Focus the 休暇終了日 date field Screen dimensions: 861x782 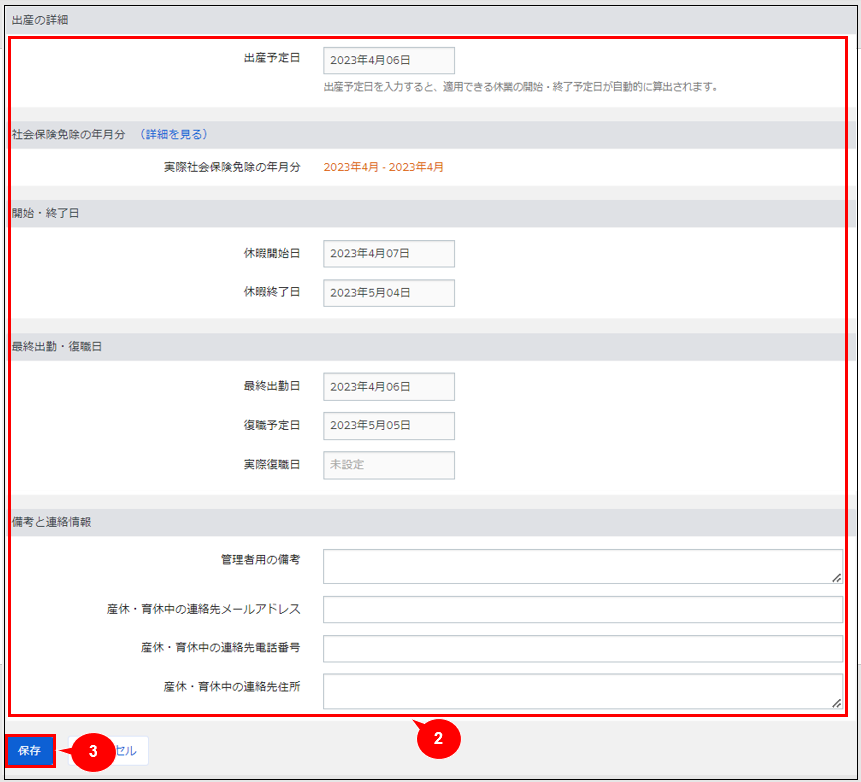[388, 293]
